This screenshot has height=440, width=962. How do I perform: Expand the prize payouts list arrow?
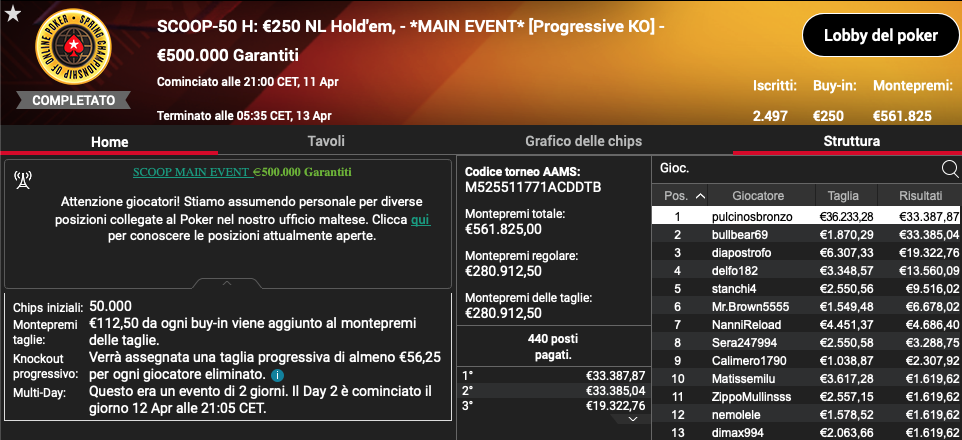[632, 419]
